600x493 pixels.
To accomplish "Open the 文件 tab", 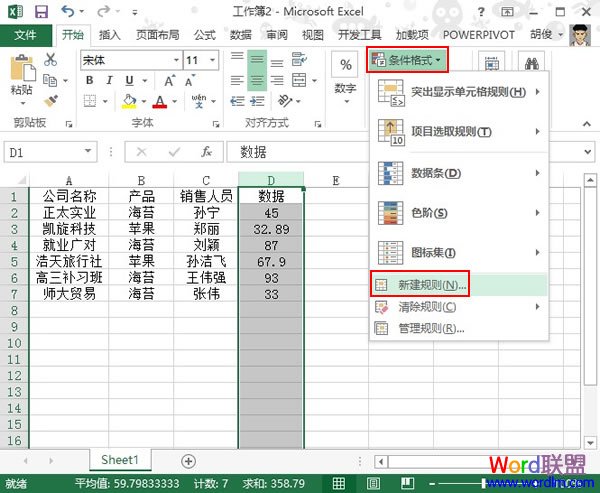I will [26, 35].
